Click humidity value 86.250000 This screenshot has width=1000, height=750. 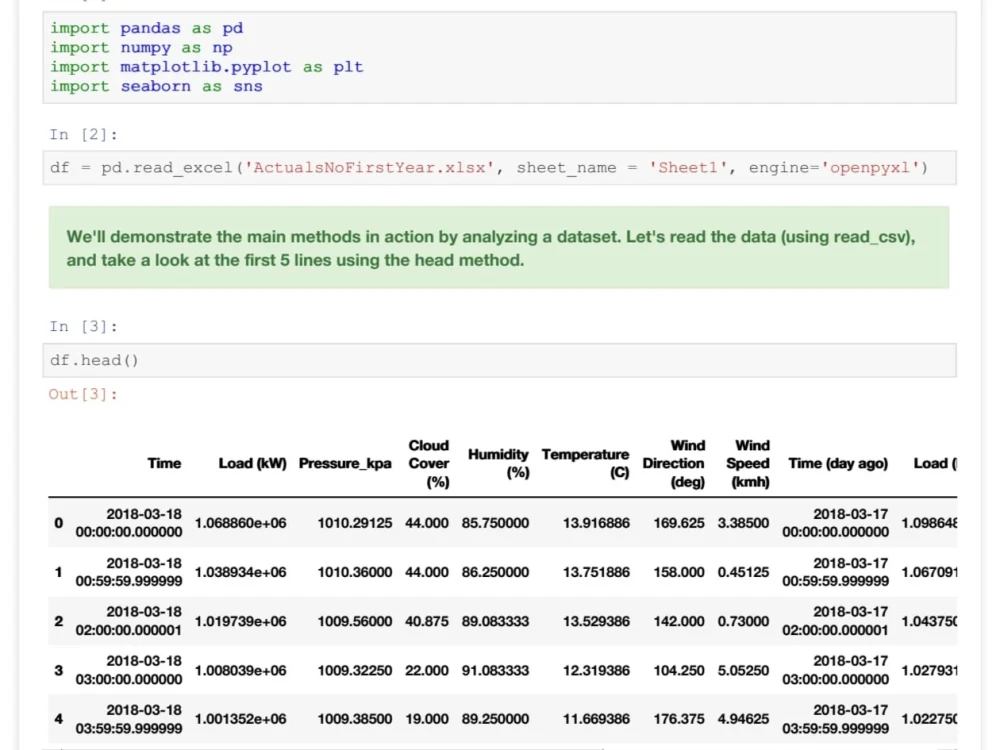[x=496, y=572]
